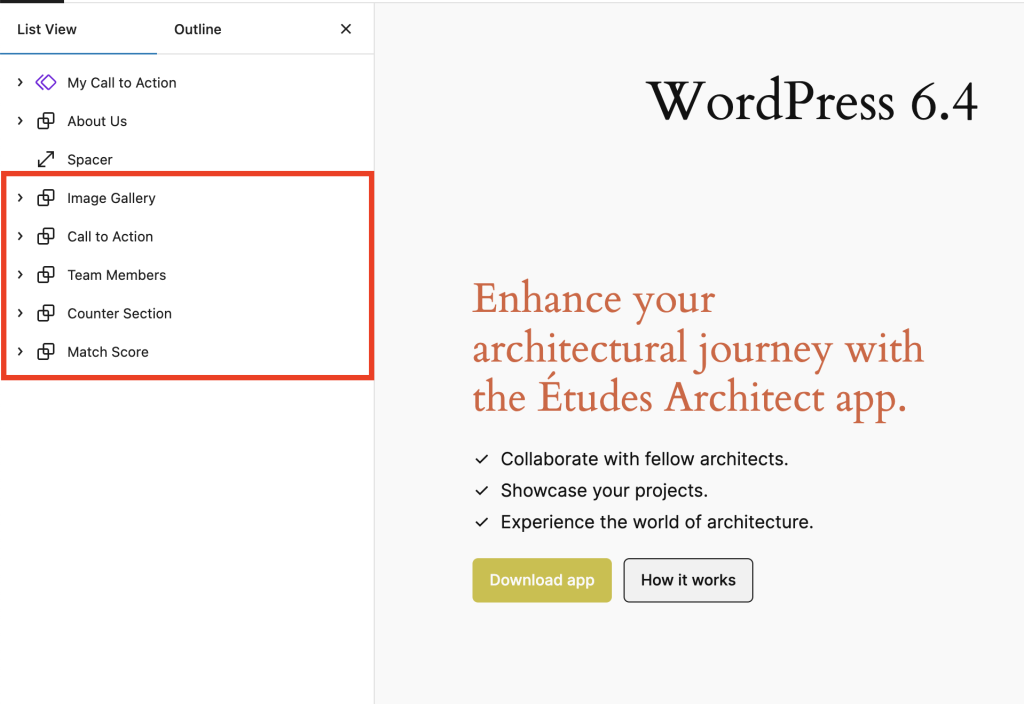Select the Call to Action list item

click(x=110, y=236)
